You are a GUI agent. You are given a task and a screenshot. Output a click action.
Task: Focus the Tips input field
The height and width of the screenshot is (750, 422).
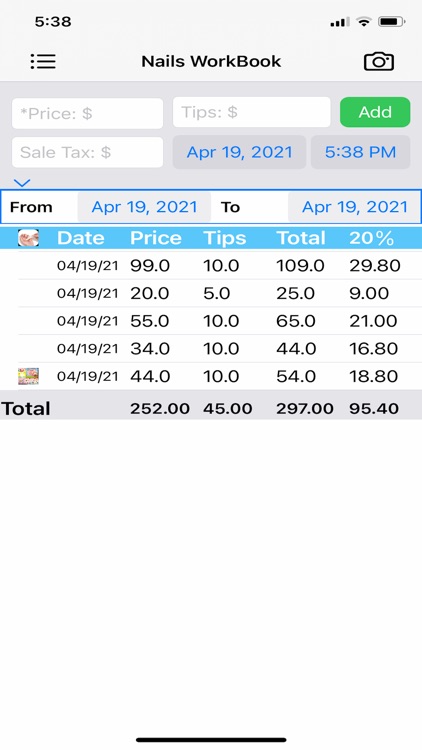(251, 112)
